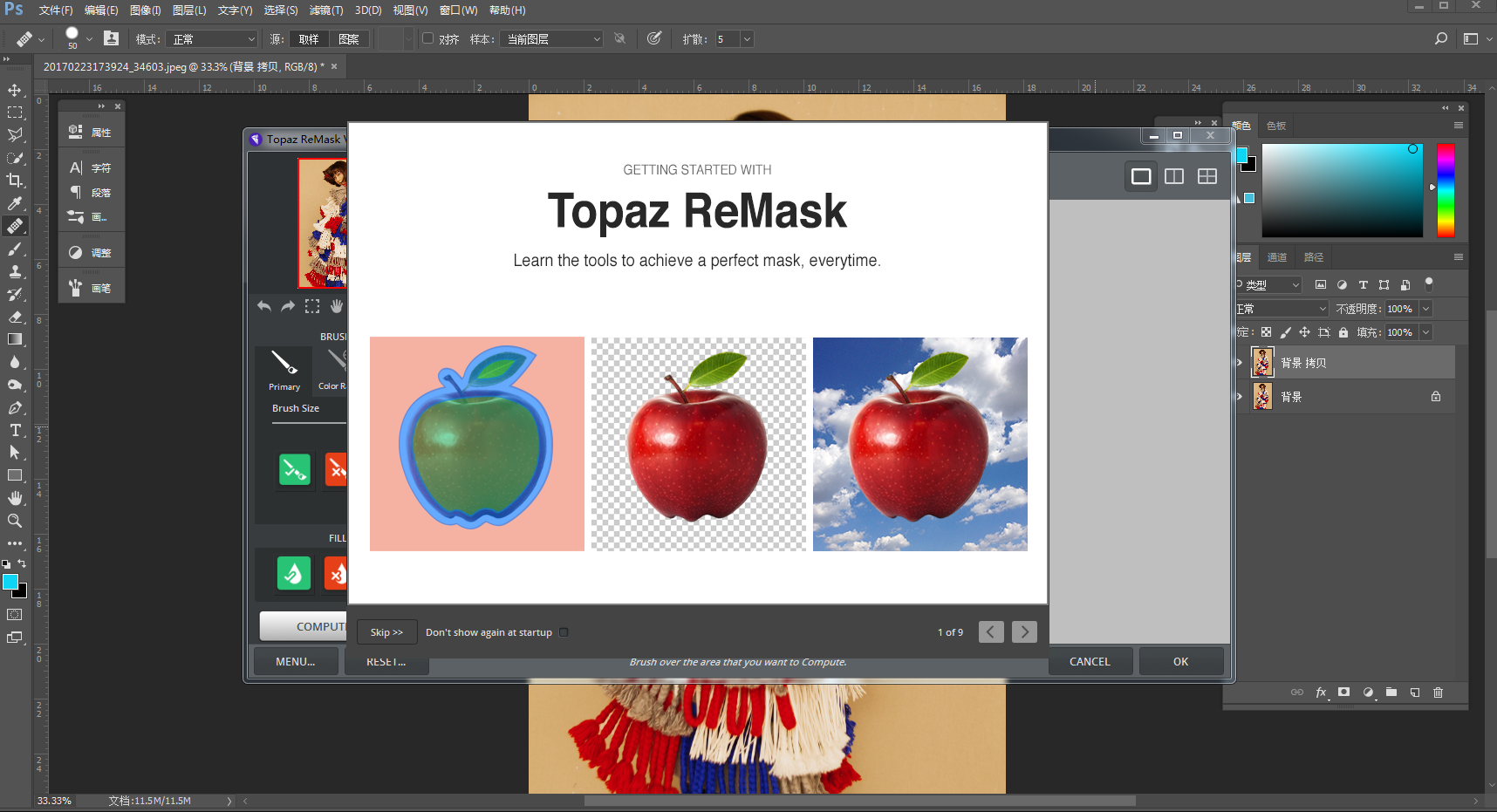Pick the green keep fill in ReMask
This screenshot has height=812, width=1497.
(x=294, y=574)
